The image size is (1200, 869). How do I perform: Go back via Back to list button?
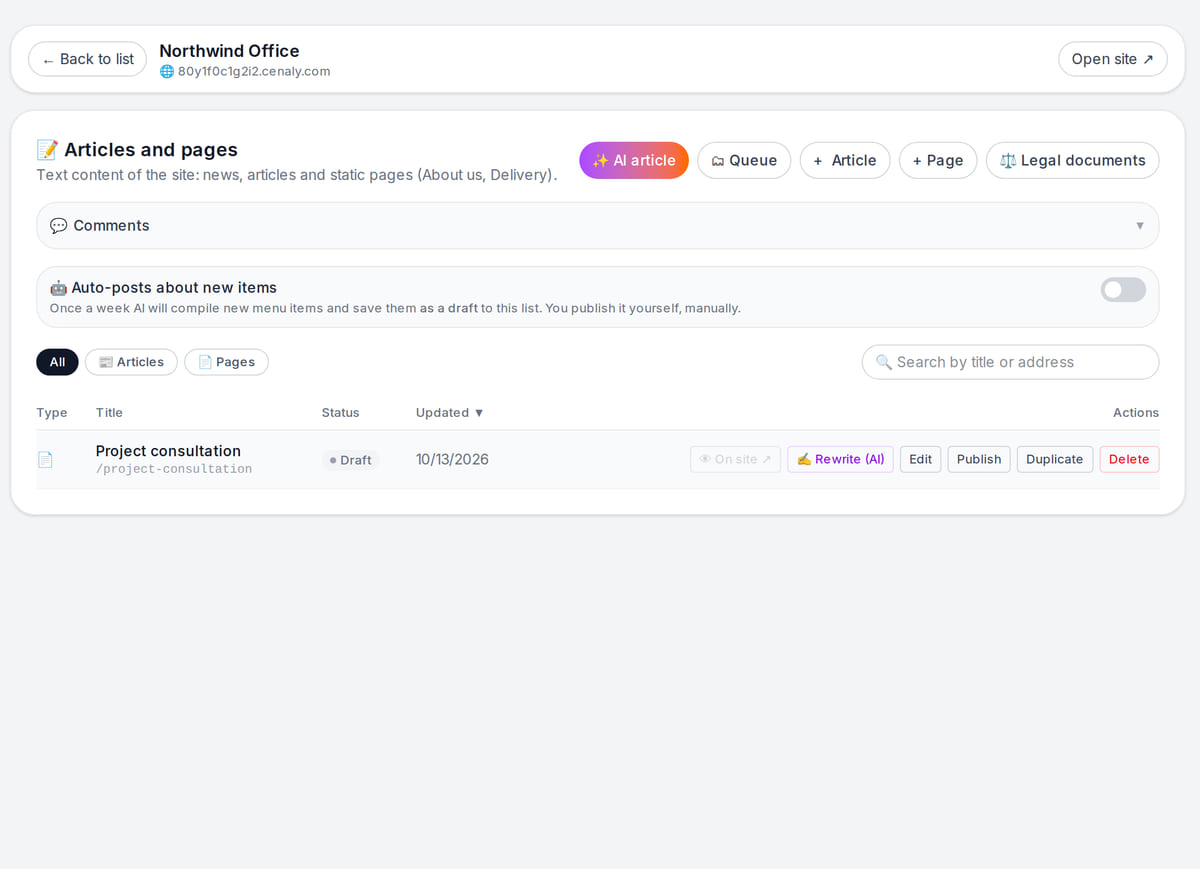(87, 59)
